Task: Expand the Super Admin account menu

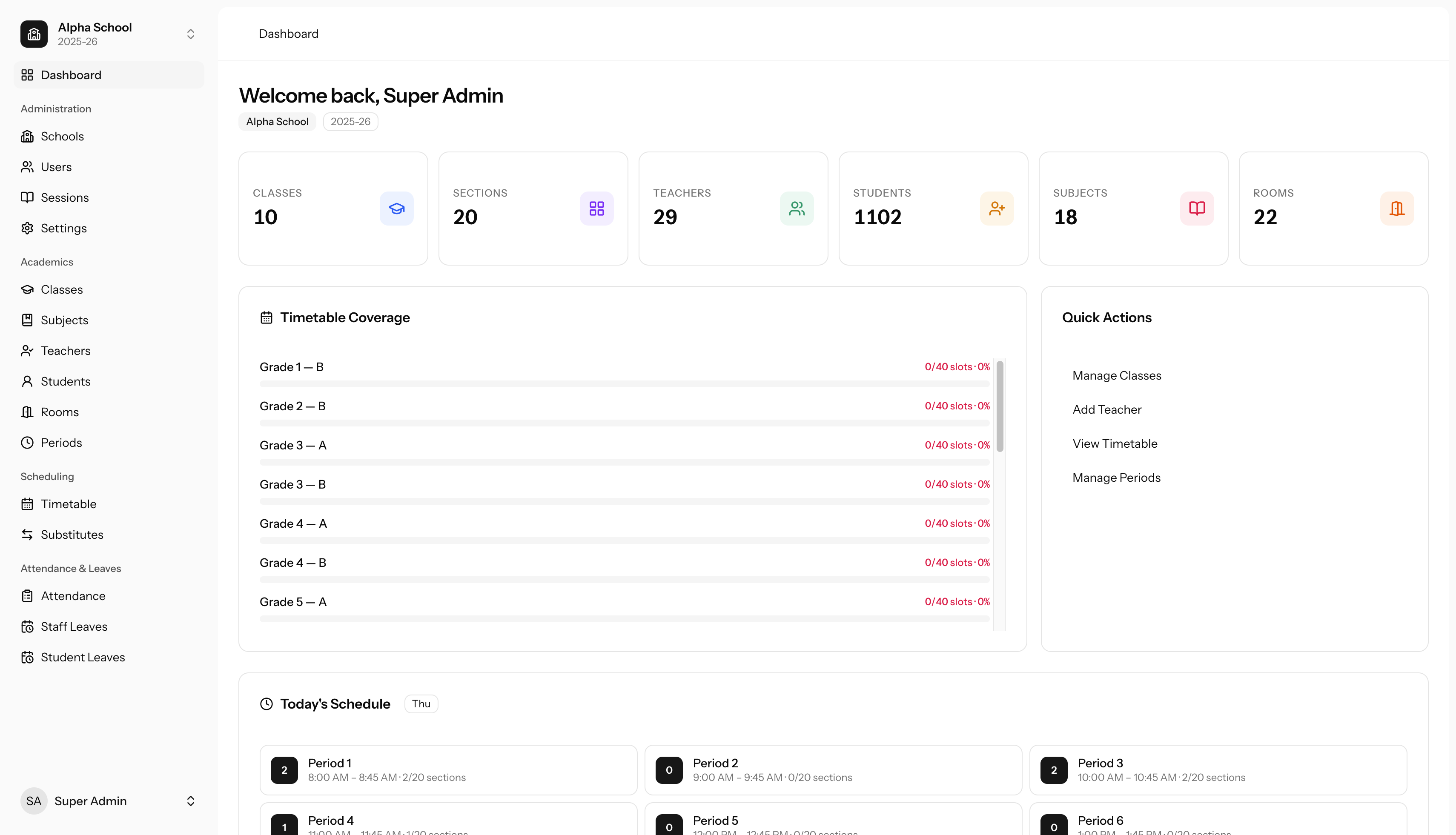Action: (x=190, y=801)
